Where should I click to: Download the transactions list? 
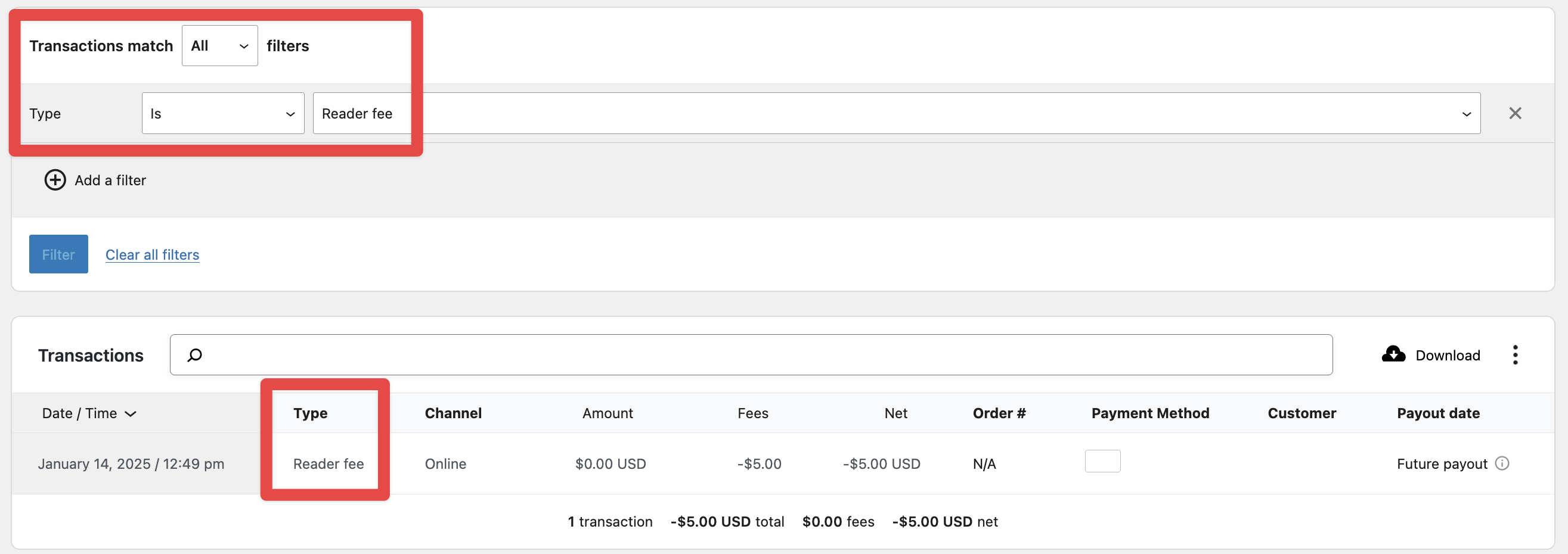(x=1430, y=354)
